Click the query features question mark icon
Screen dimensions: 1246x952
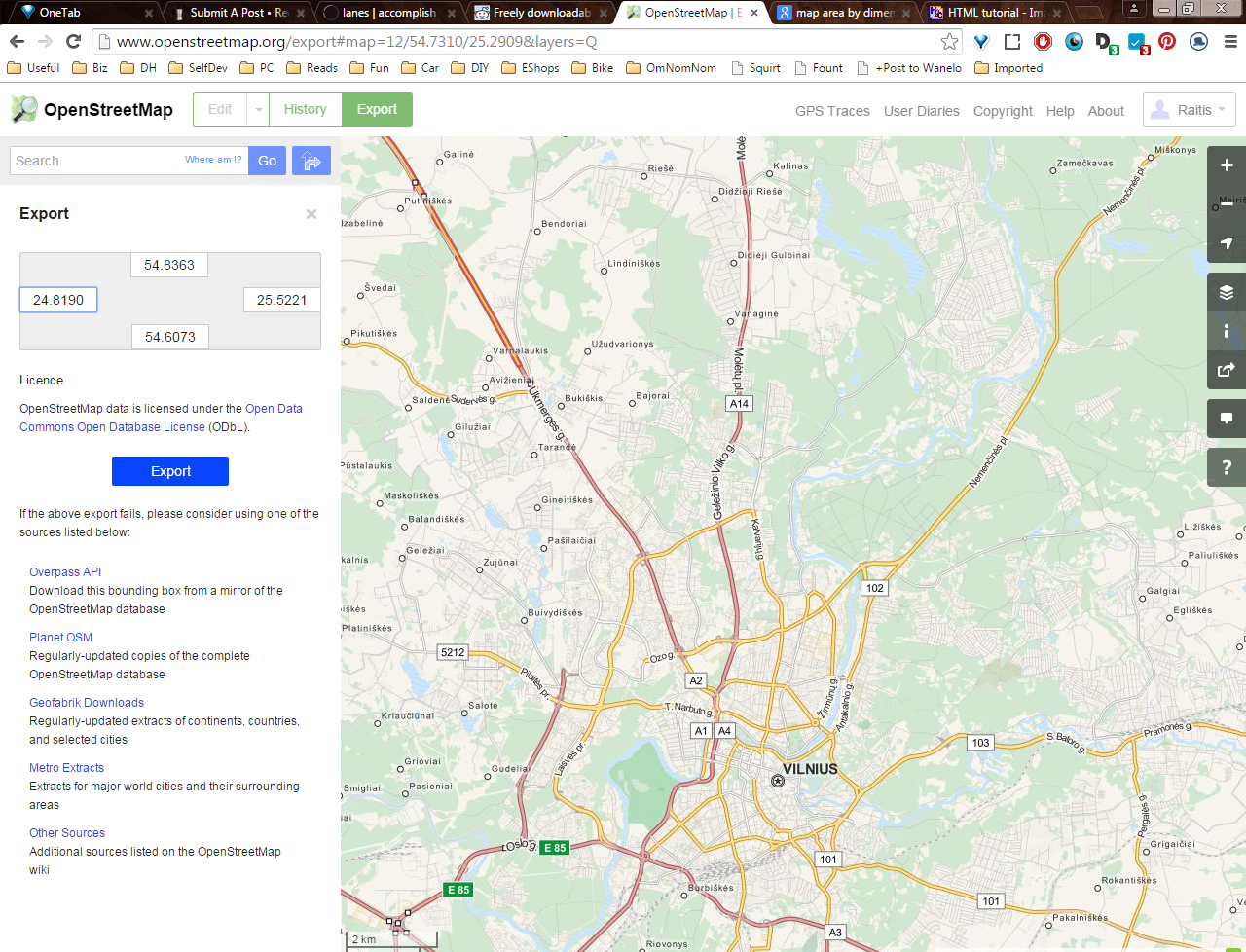click(1227, 468)
